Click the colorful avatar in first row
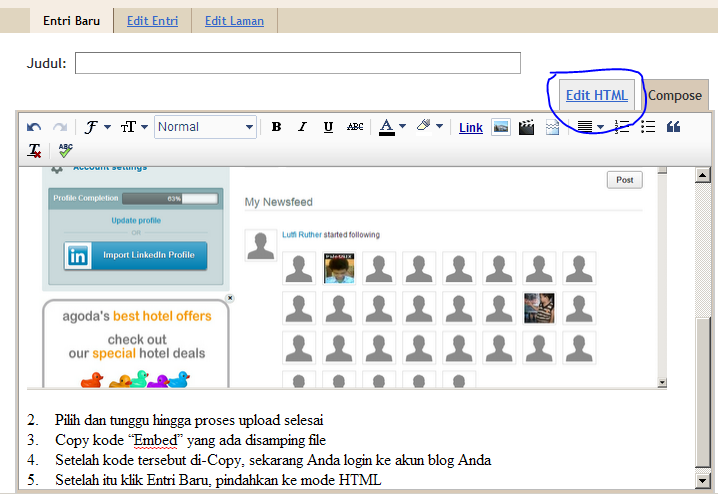The width and height of the screenshot is (718, 495). (x=339, y=268)
